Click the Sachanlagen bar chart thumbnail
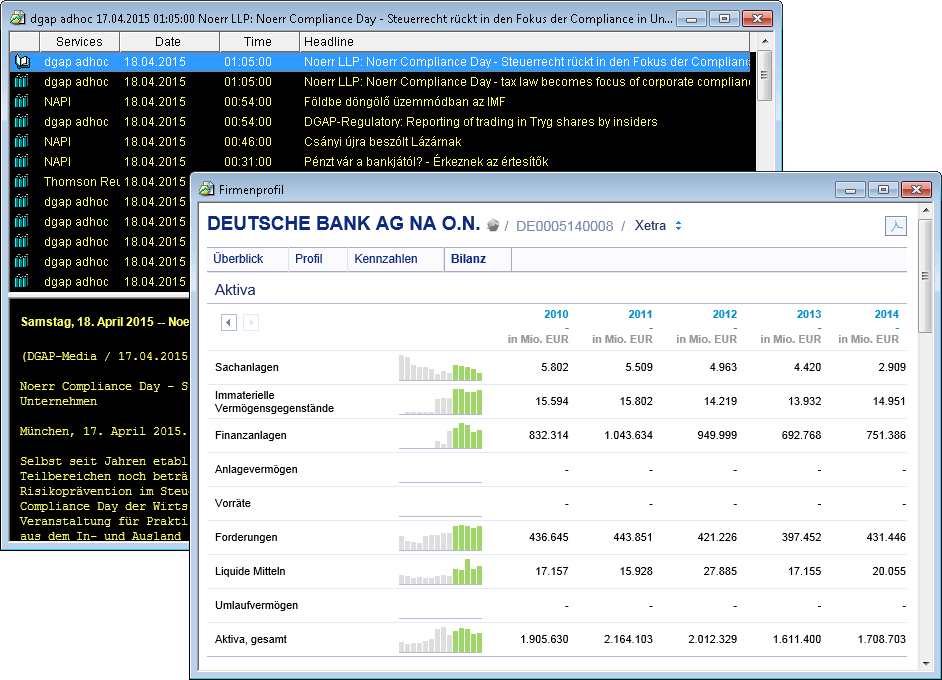The width and height of the screenshot is (942, 680). click(440, 368)
